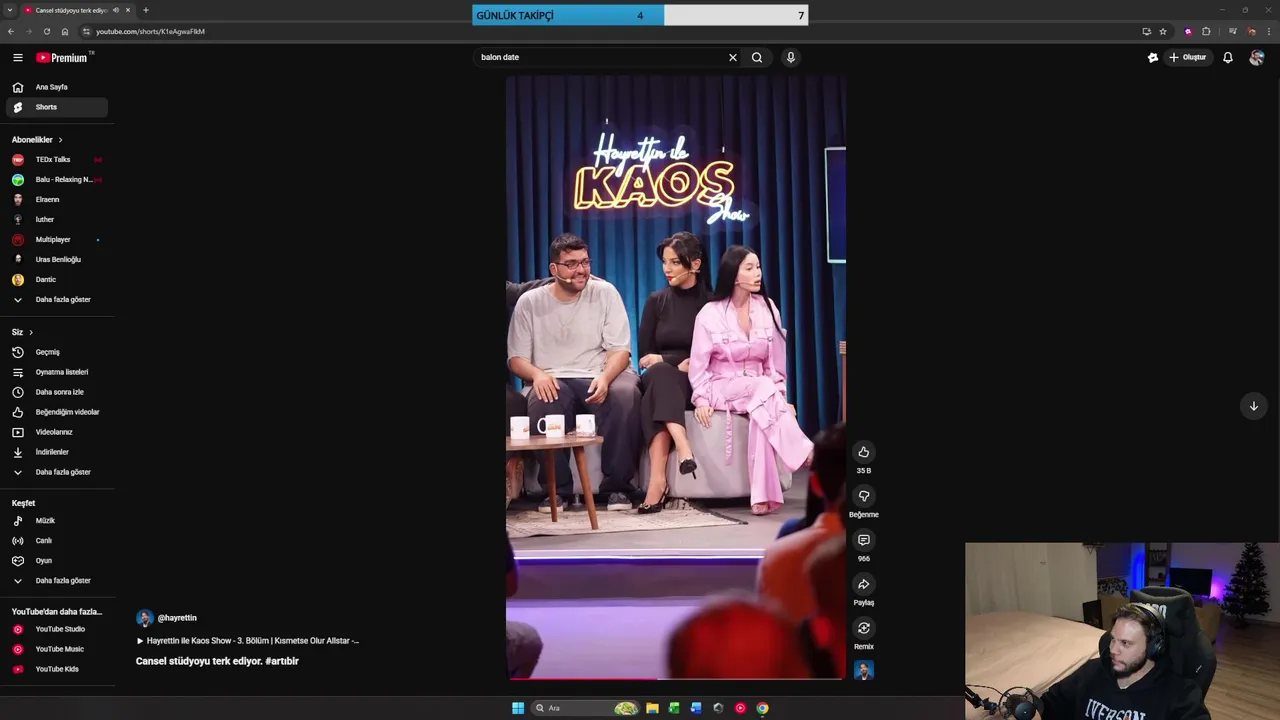Open the Short's comments panel
The width and height of the screenshot is (1280, 720).
864,540
